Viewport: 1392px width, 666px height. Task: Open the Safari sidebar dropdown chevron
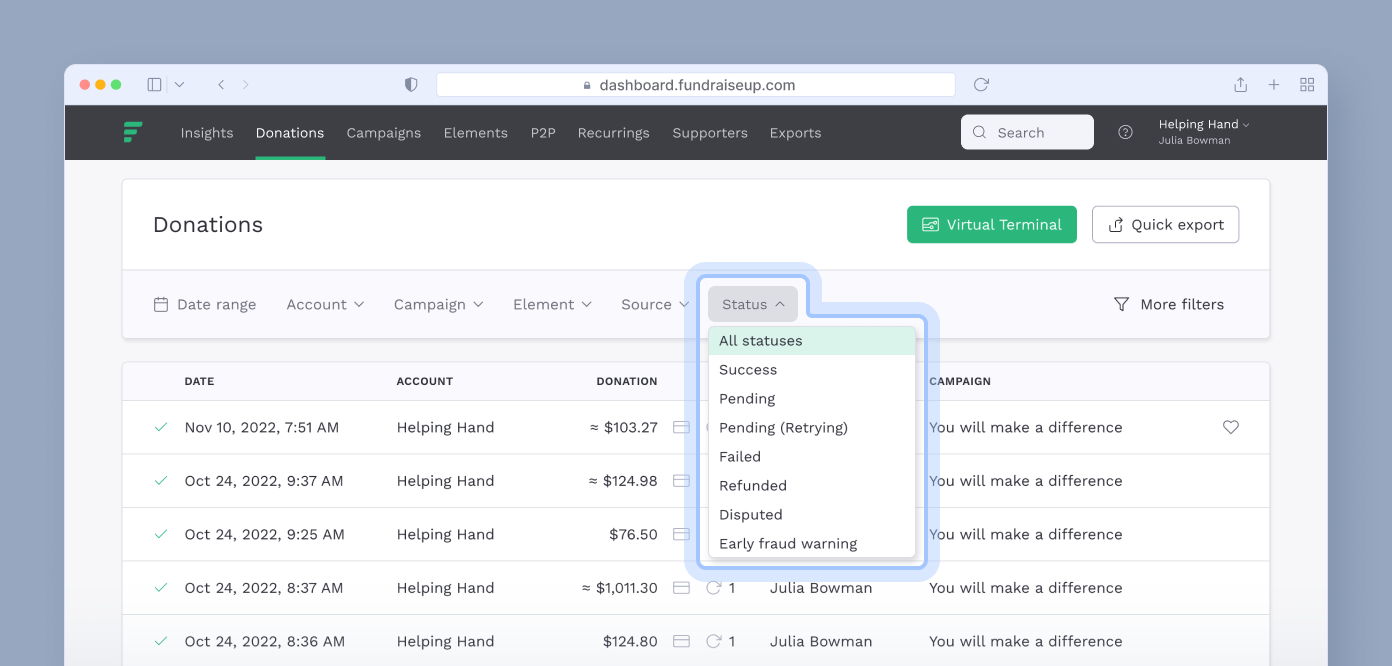(179, 85)
